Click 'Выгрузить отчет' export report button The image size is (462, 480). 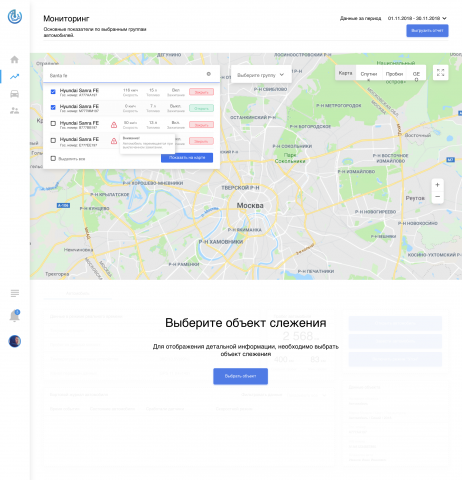click(427, 31)
